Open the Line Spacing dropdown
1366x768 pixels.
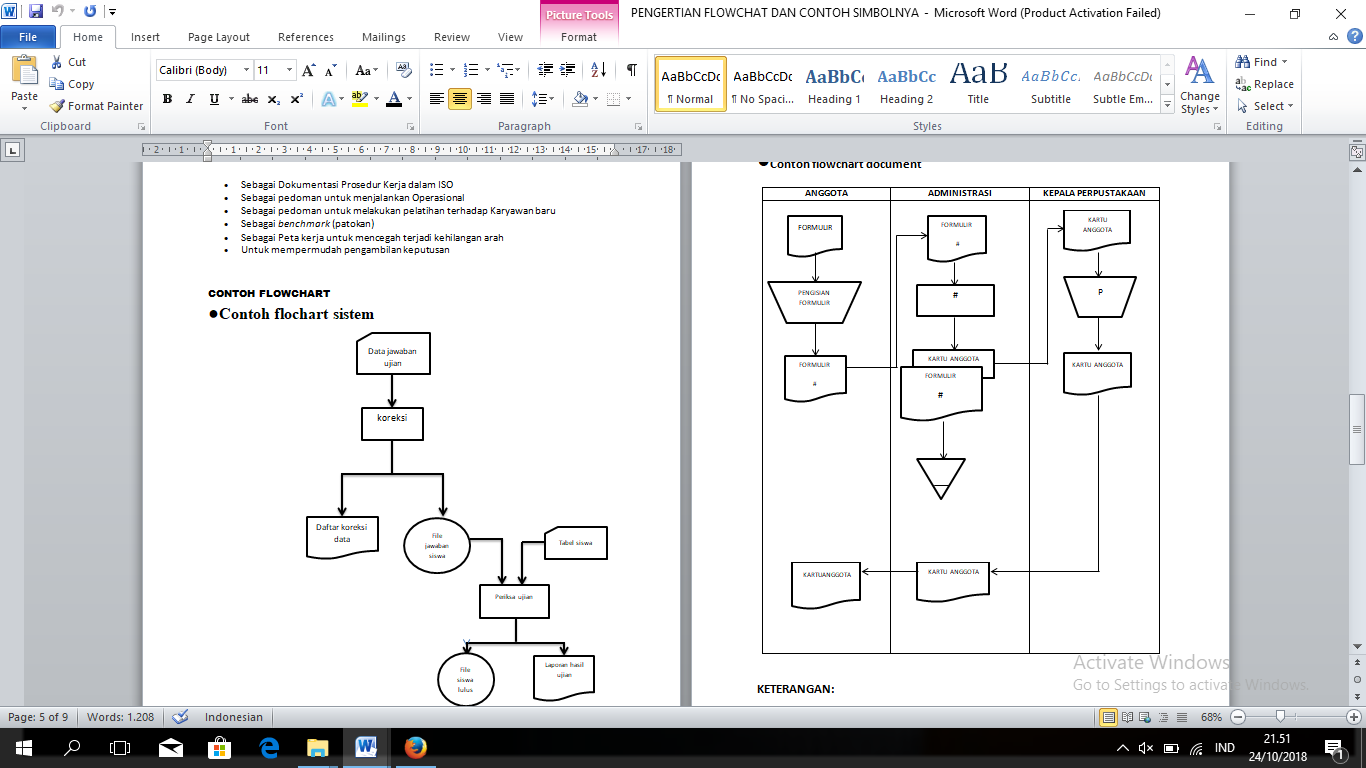(540, 99)
